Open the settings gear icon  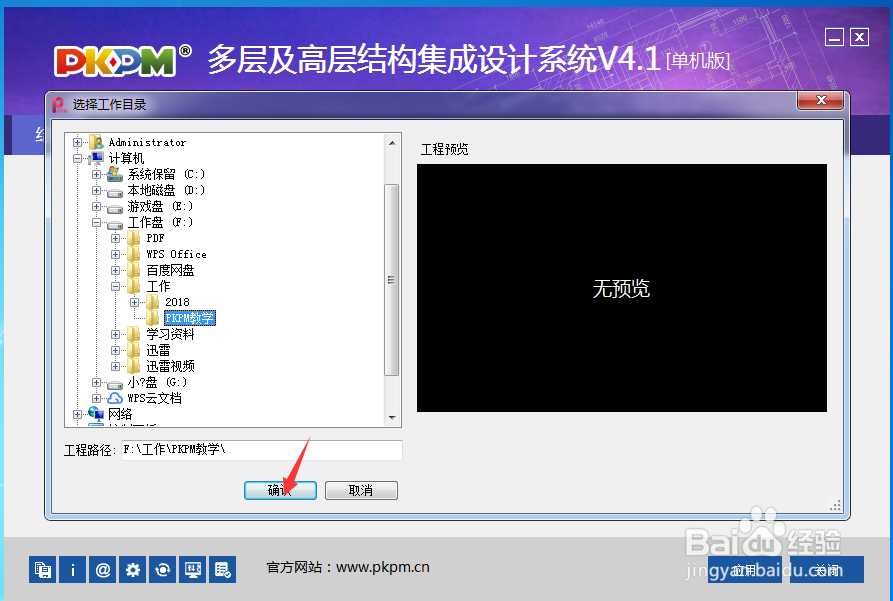pos(133,569)
